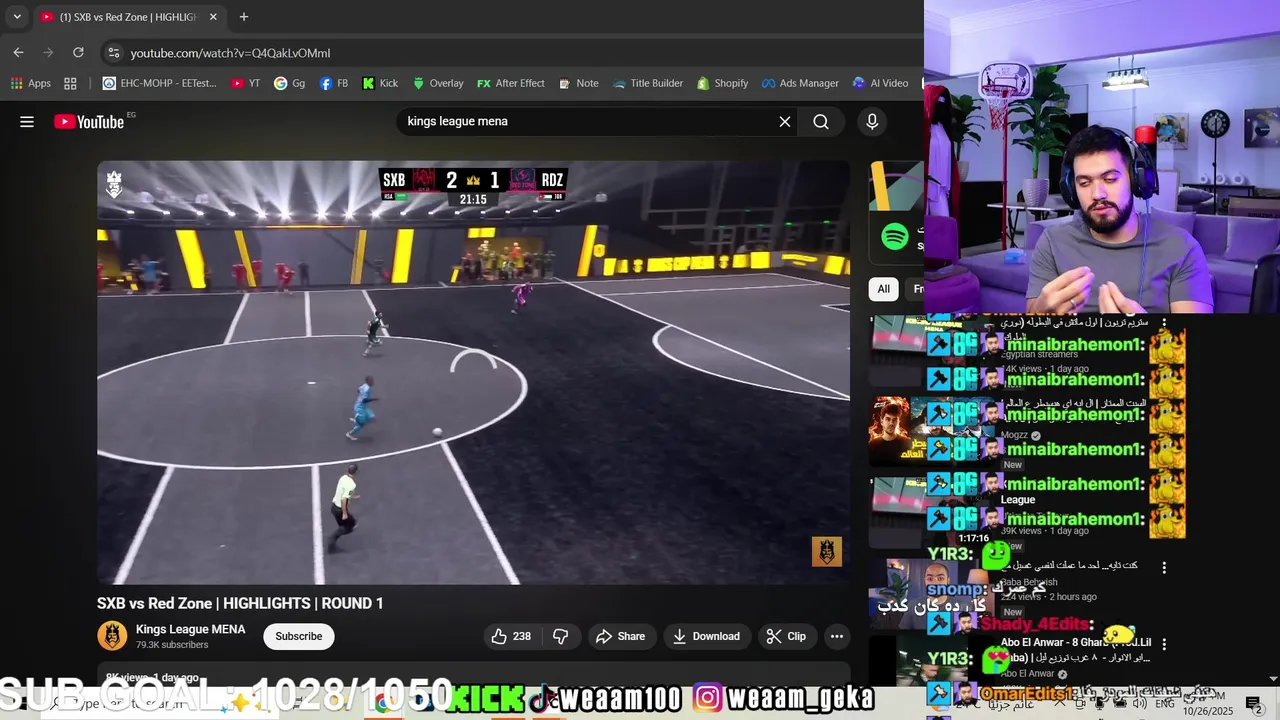Viewport: 1280px width, 720px height.
Task: Like the video with 238 likes
Action: point(511,636)
